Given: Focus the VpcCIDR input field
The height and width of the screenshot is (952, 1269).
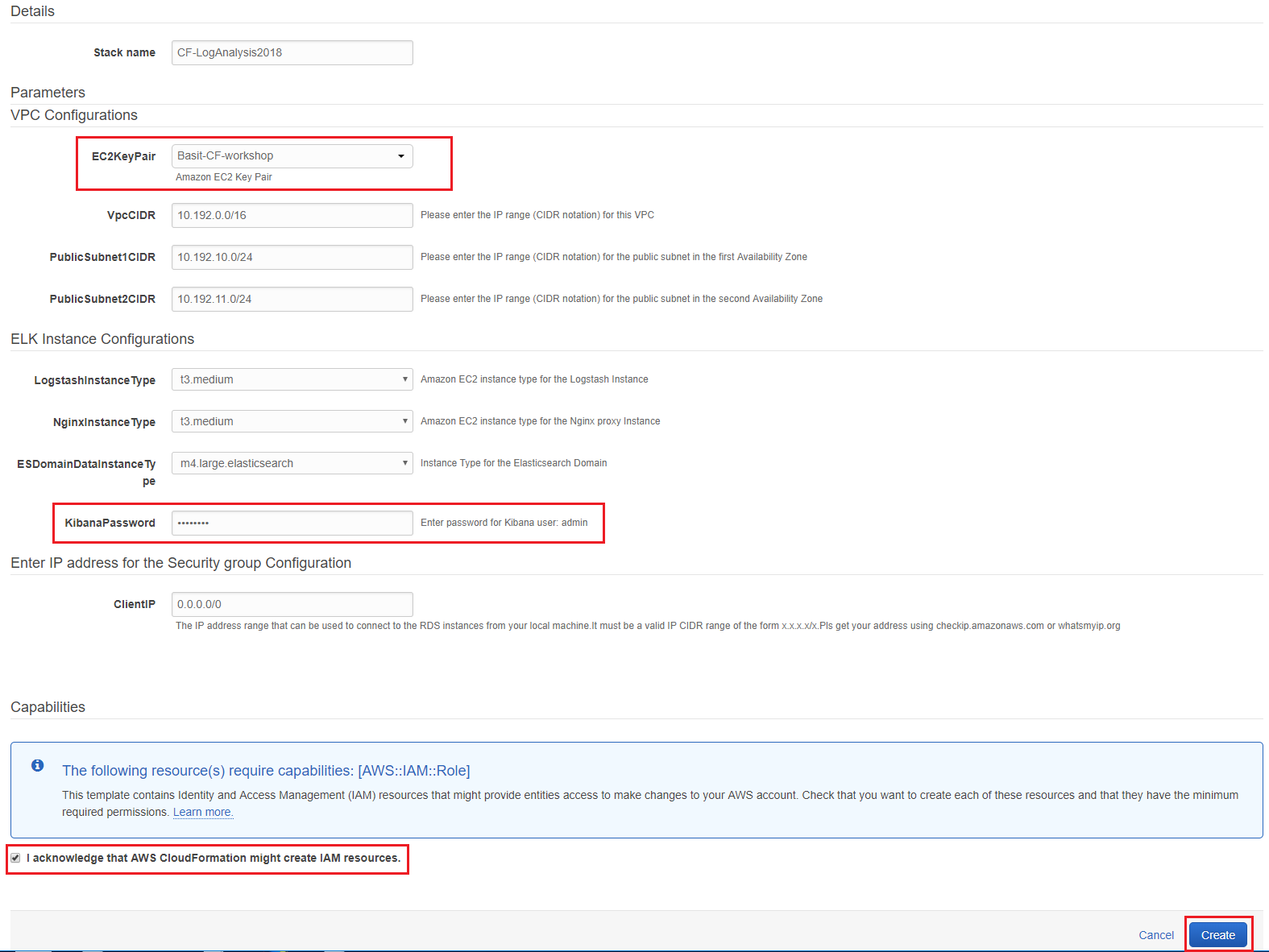Looking at the screenshot, I should [x=292, y=215].
